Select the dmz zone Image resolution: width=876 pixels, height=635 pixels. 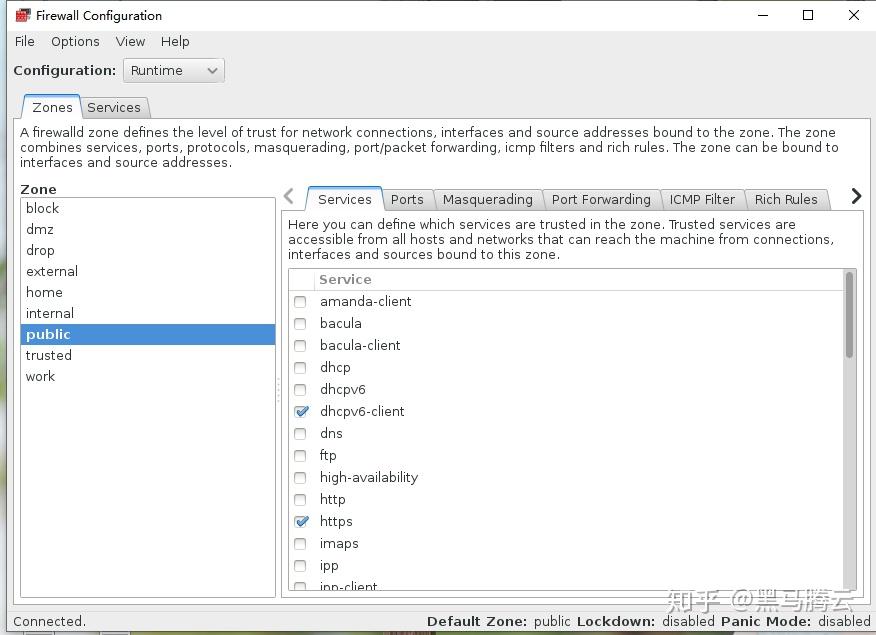(148, 230)
